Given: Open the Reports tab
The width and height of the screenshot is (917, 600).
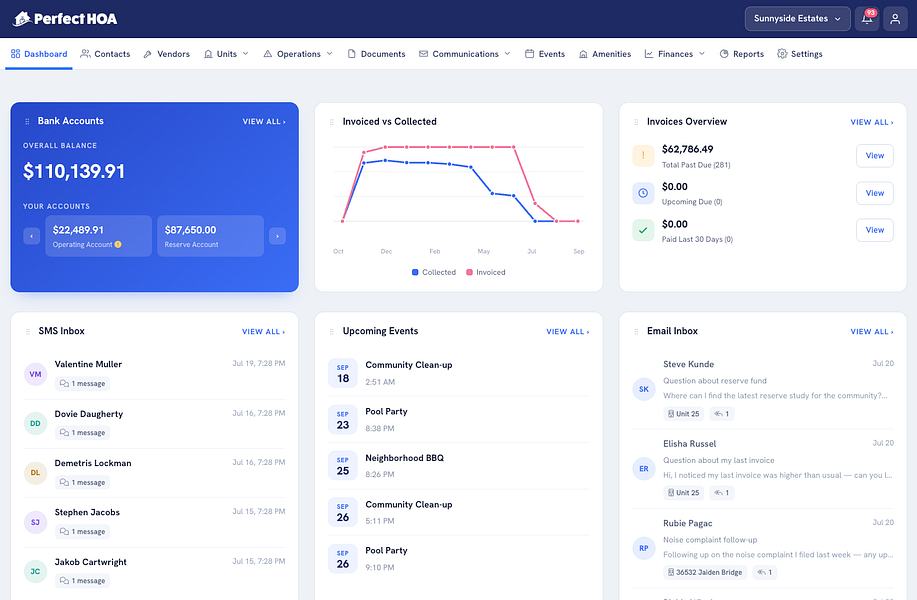Looking at the screenshot, I should [742, 54].
